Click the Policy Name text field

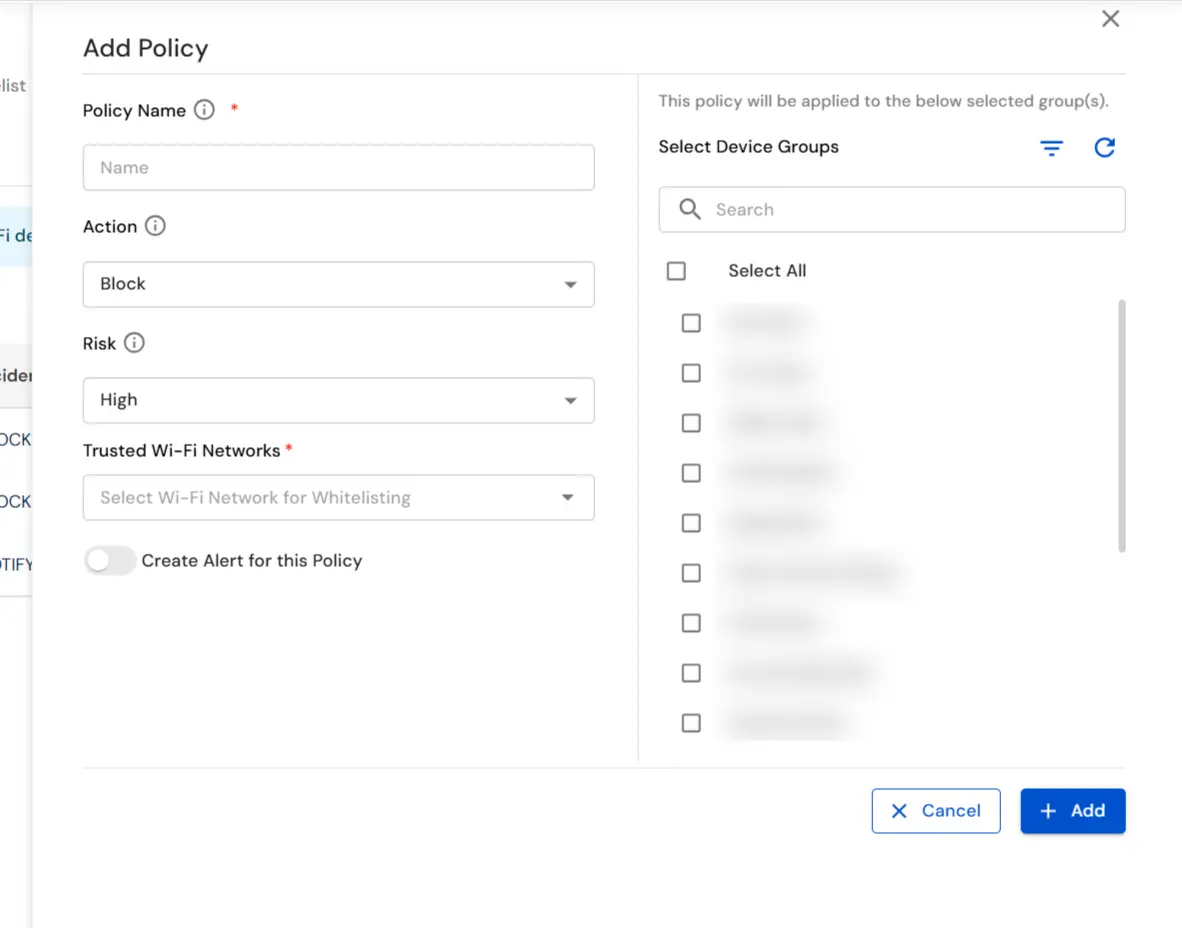(x=338, y=167)
